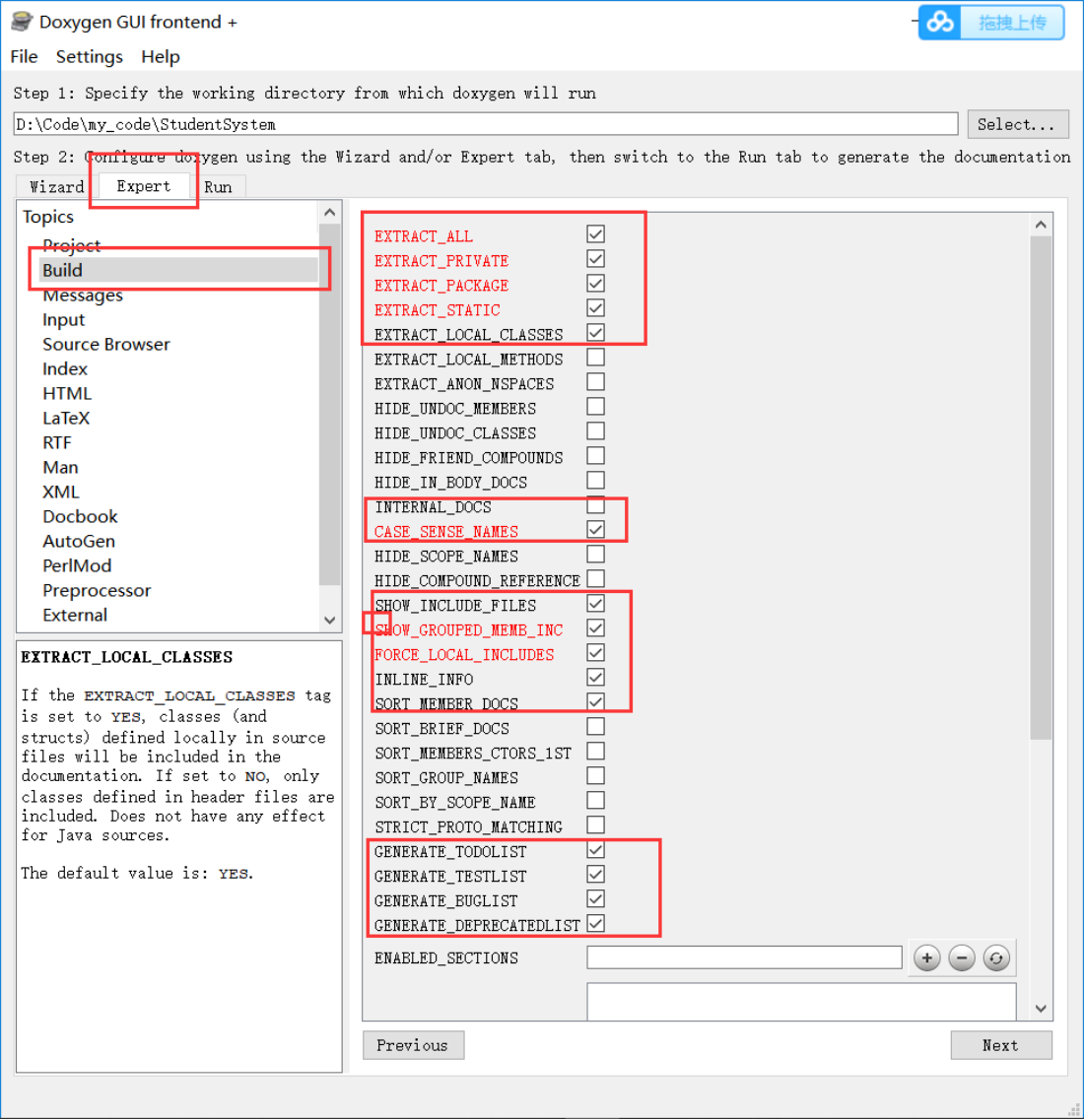This screenshot has height=1120, width=1084.
Task: Uncheck GENERATE_TODOLIST checkbox
Action: coord(595,849)
